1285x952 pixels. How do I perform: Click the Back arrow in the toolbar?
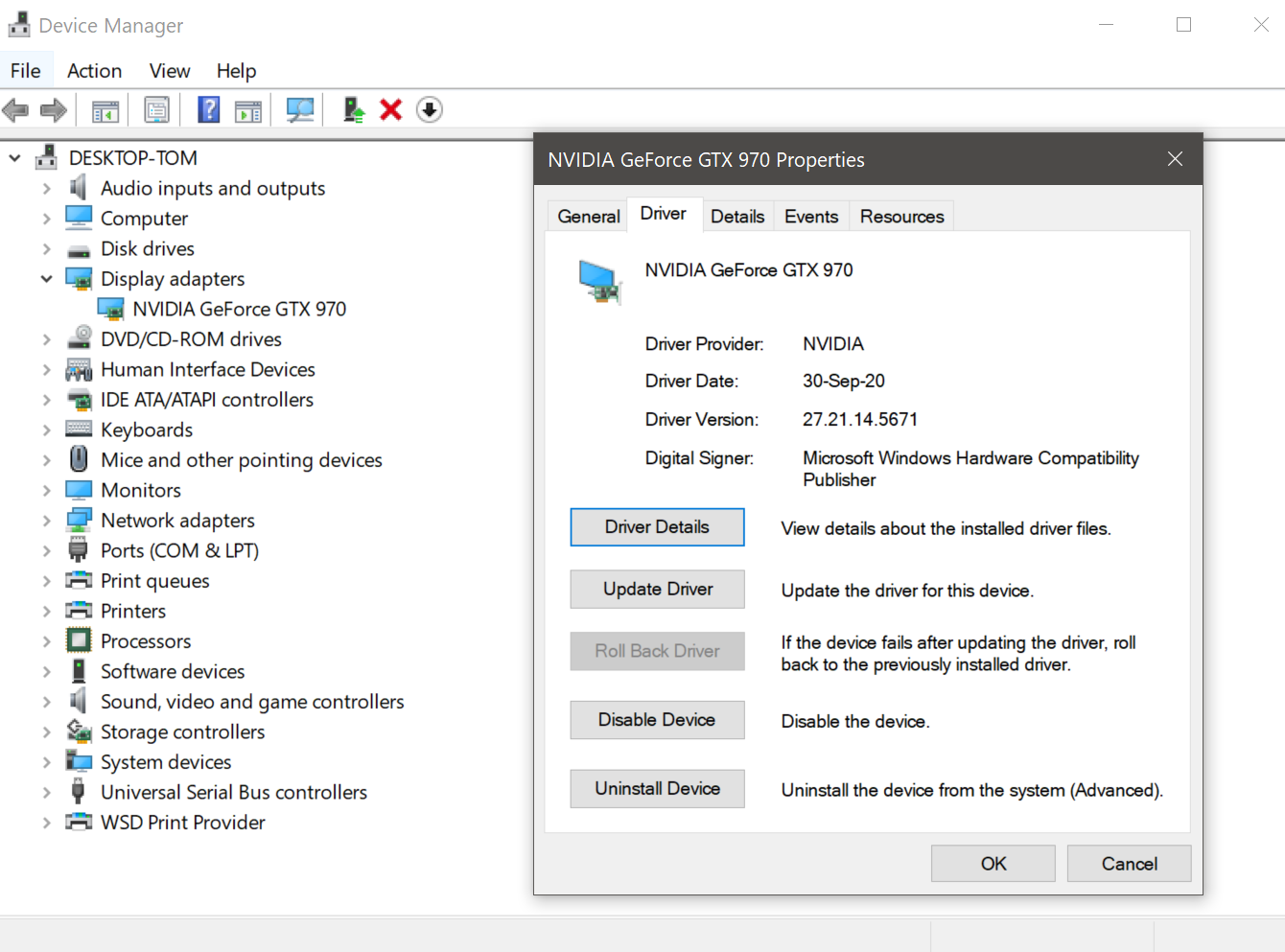click(16, 110)
